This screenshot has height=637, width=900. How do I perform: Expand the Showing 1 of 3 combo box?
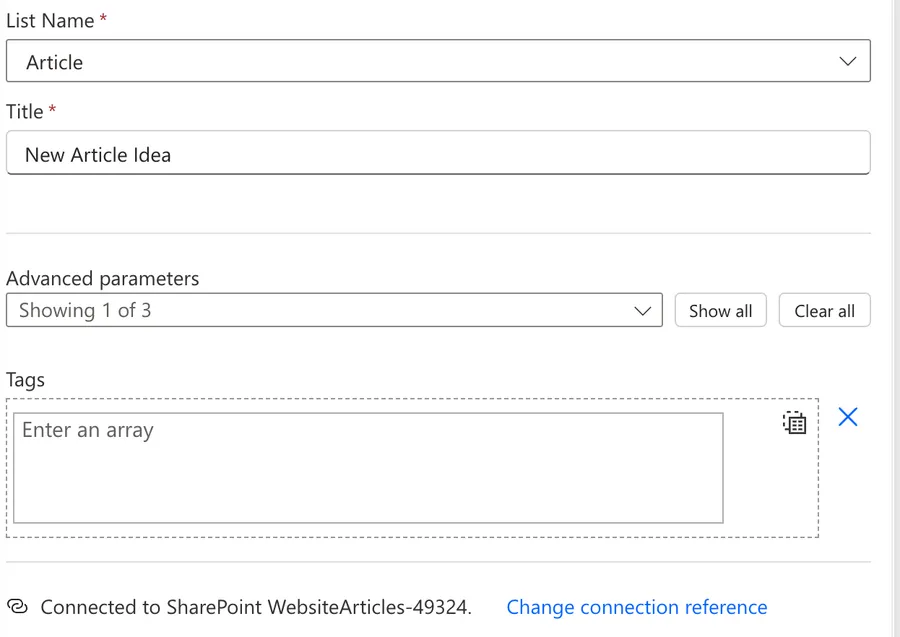[334, 310]
